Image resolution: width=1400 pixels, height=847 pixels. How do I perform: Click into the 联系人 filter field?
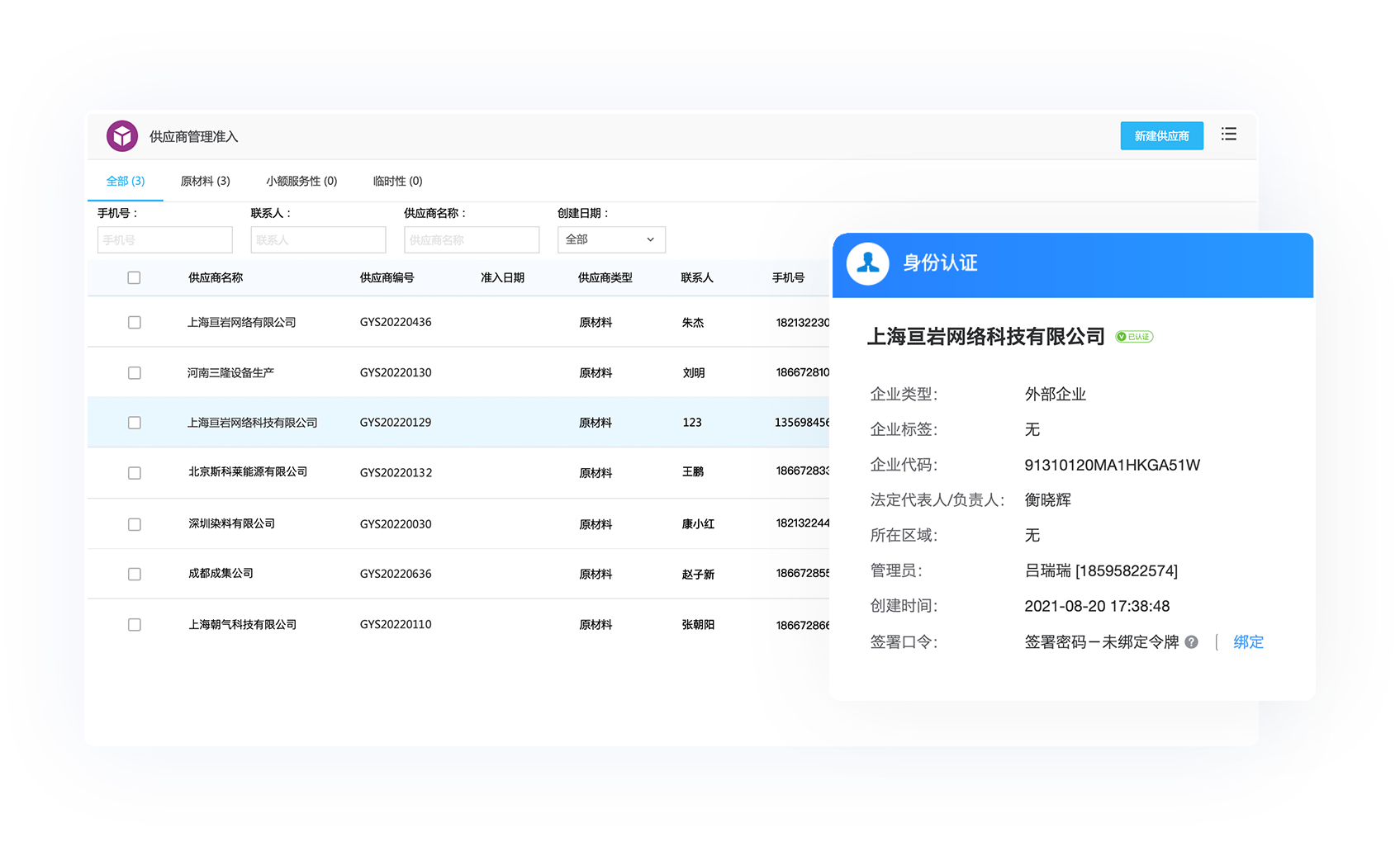(x=318, y=240)
